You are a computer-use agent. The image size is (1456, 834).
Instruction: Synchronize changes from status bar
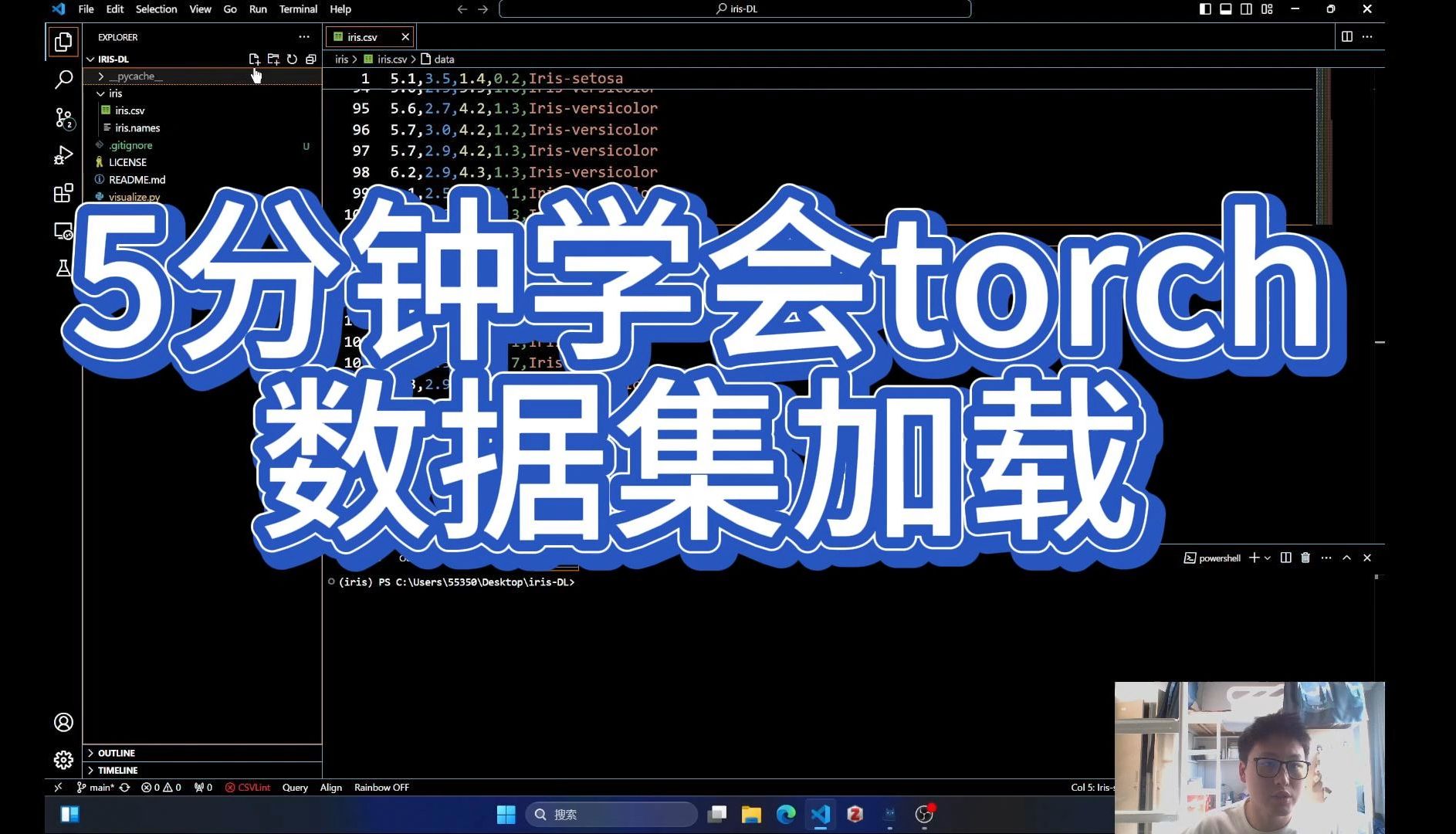pos(124,788)
